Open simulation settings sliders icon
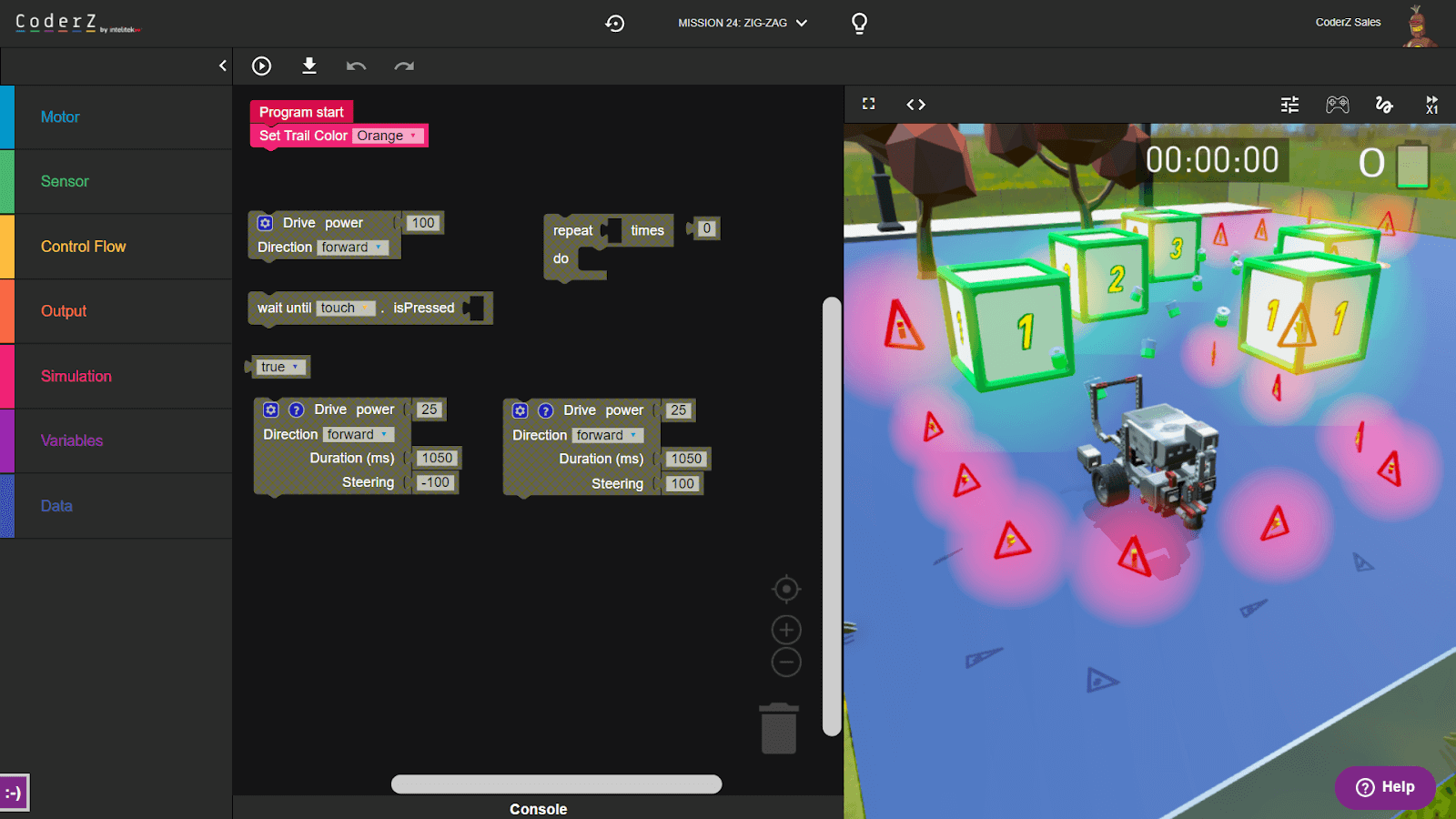The width and height of the screenshot is (1456, 819). pyautogui.click(x=1289, y=105)
